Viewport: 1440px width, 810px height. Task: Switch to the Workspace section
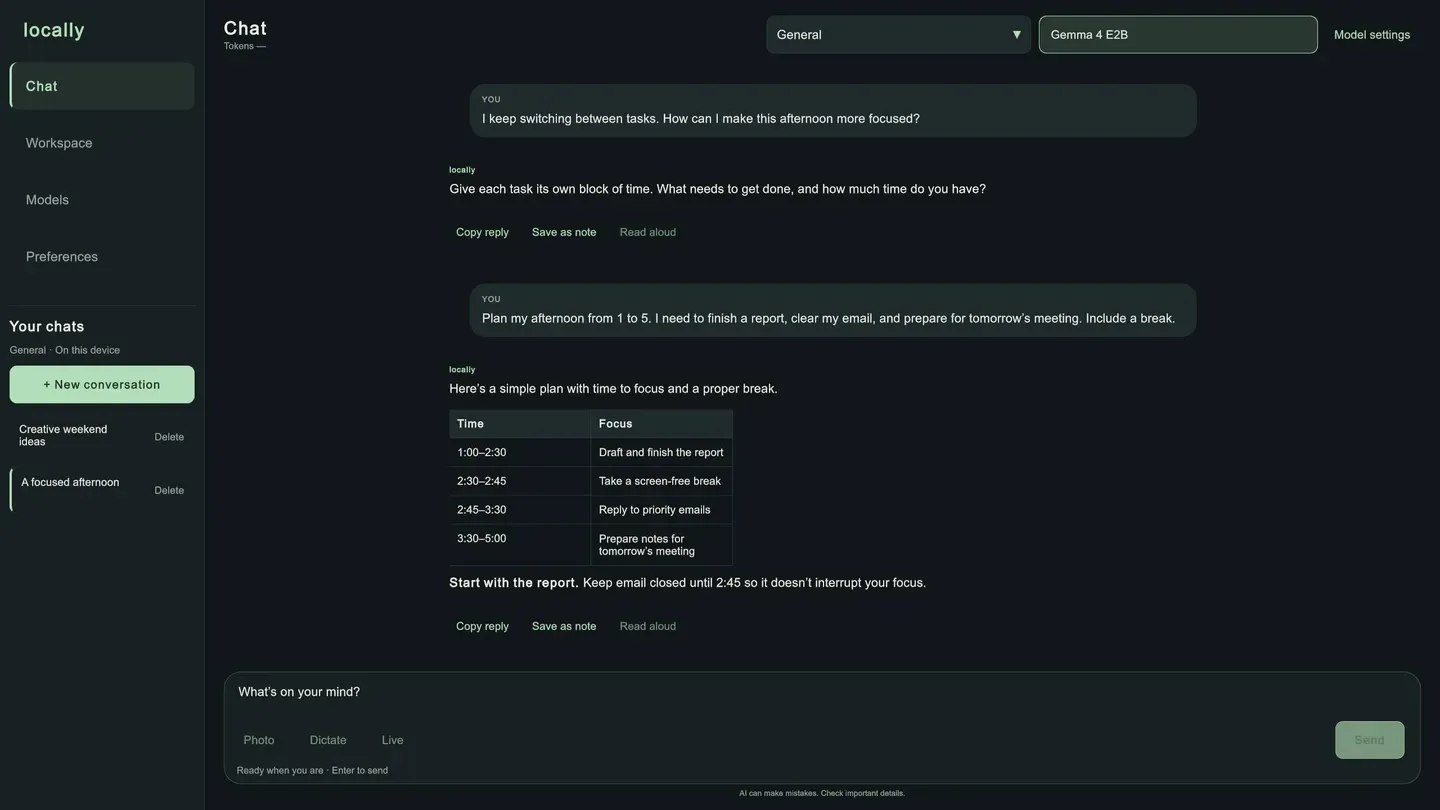[102, 143]
